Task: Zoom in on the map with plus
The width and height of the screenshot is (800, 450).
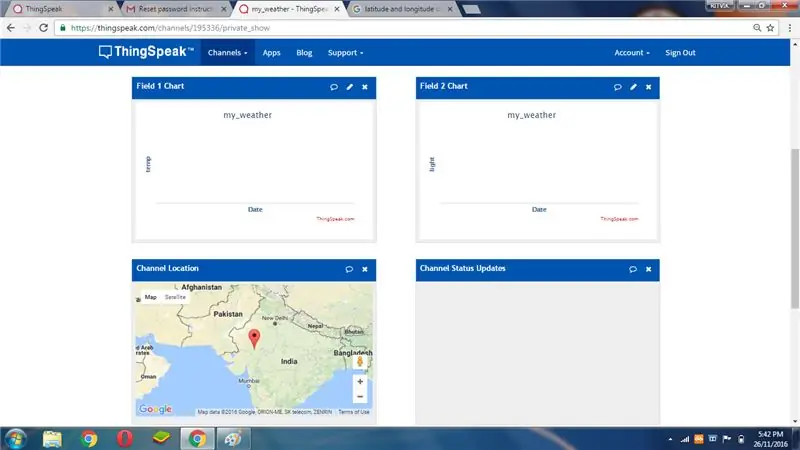Action: pos(360,382)
